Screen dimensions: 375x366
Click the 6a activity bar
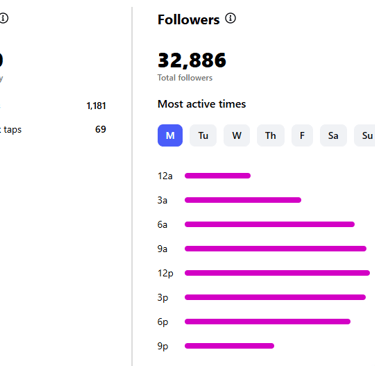[270, 224]
